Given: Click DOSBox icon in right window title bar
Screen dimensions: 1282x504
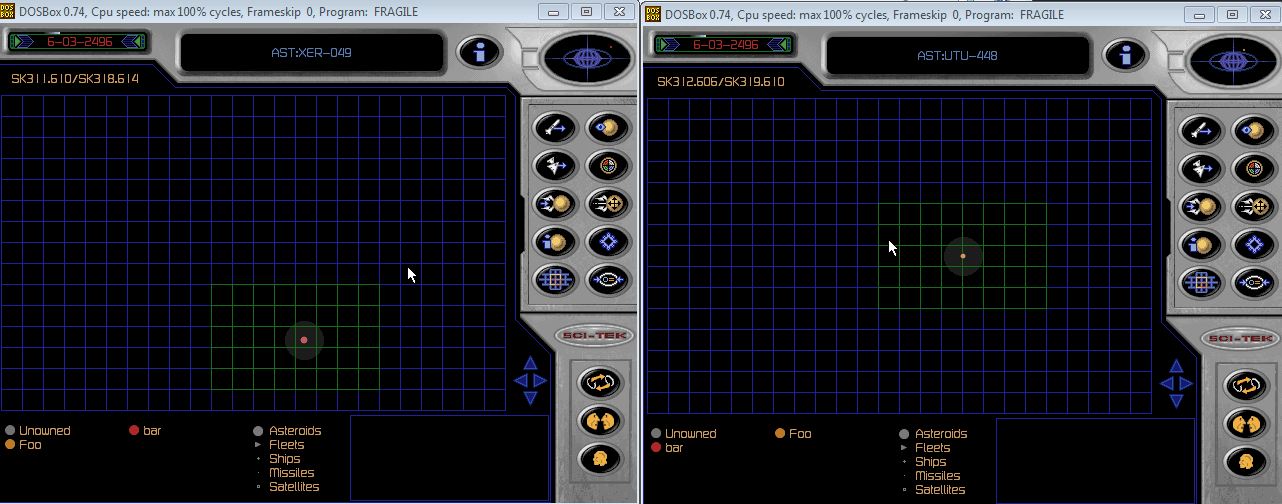Looking at the screenshot, I should pyautogui.click(x=653, y=13).
